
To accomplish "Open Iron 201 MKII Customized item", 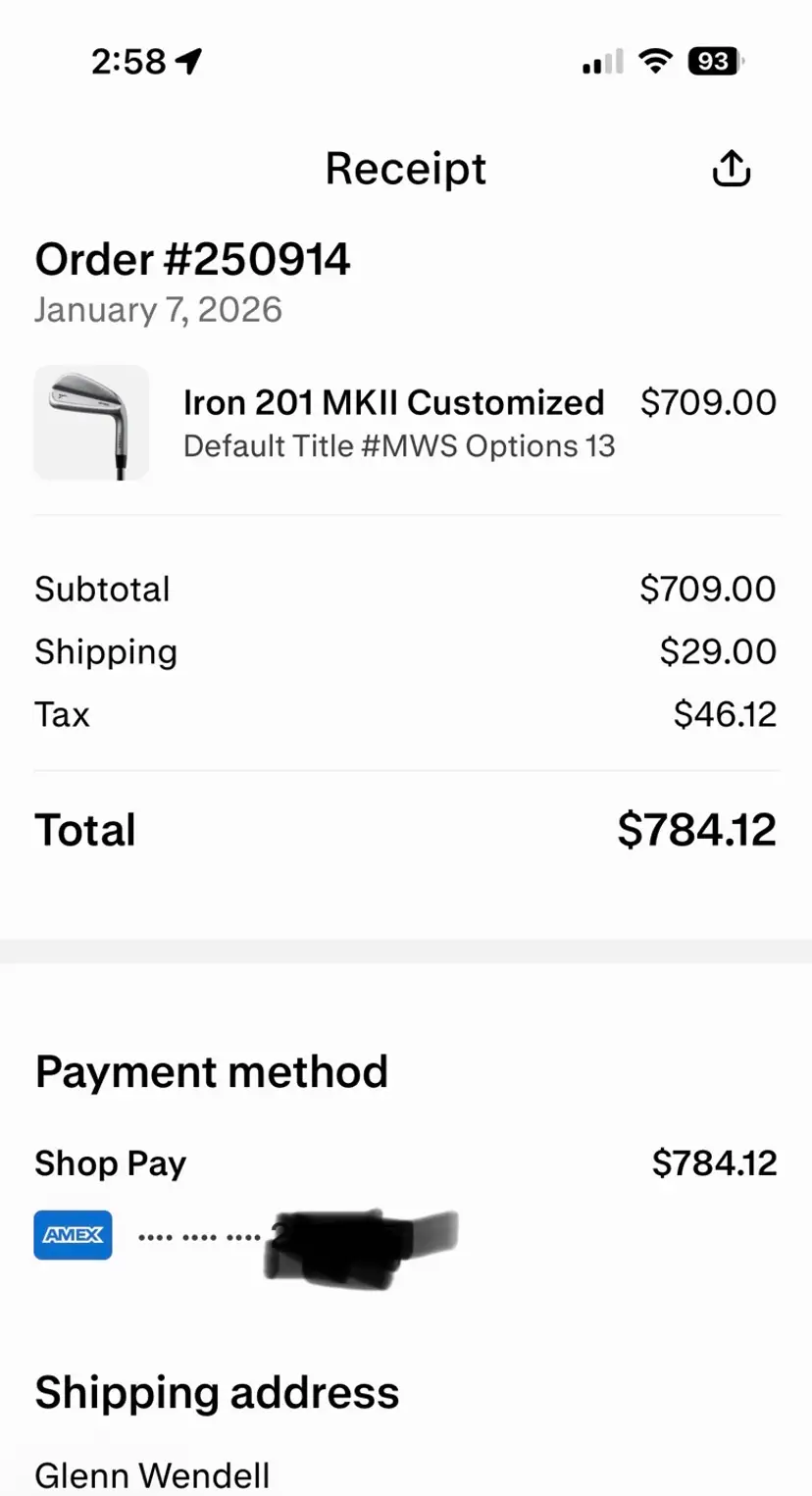I will (393, 402).
